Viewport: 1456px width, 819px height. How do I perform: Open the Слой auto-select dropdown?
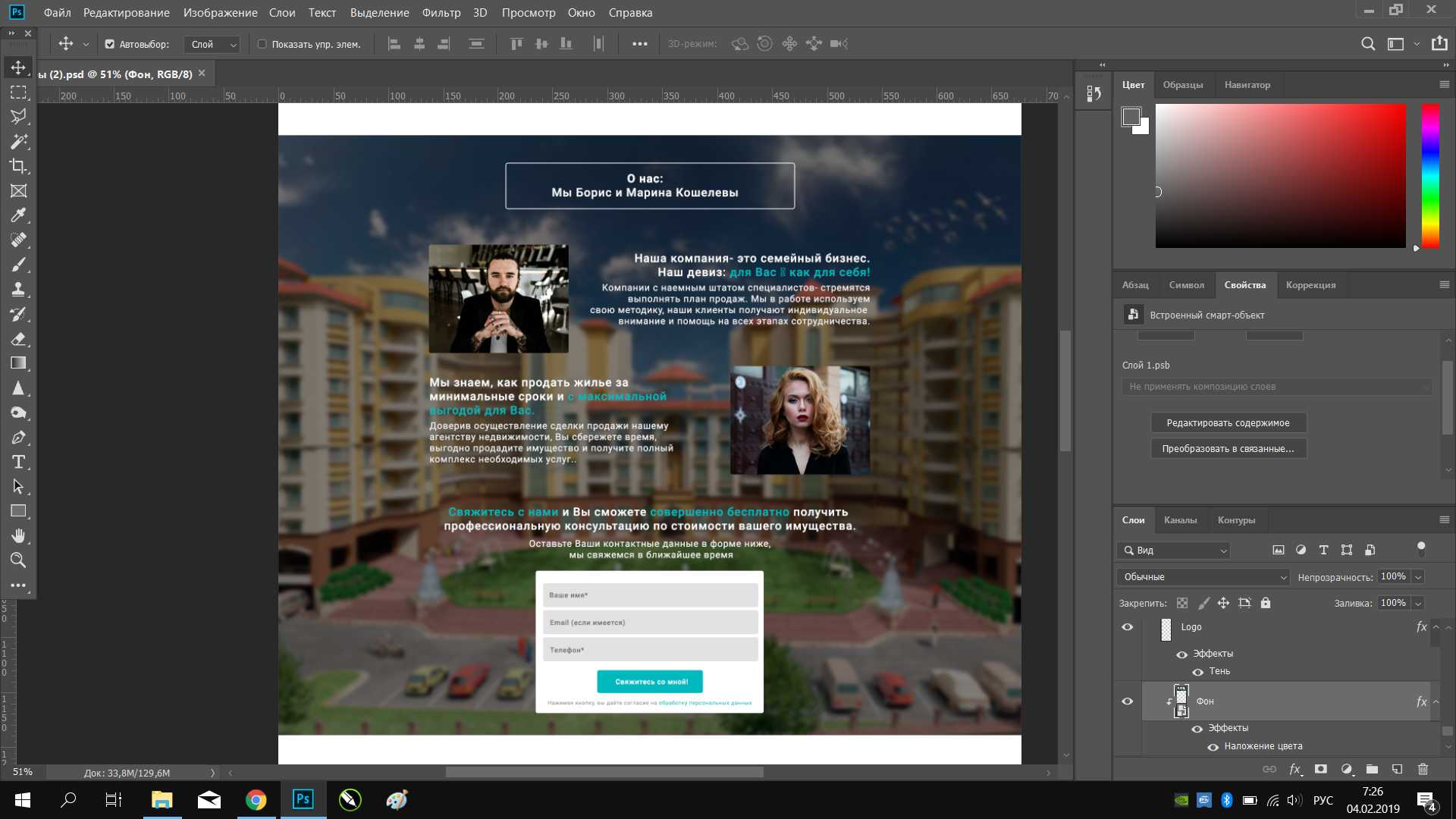pos(212,44)
